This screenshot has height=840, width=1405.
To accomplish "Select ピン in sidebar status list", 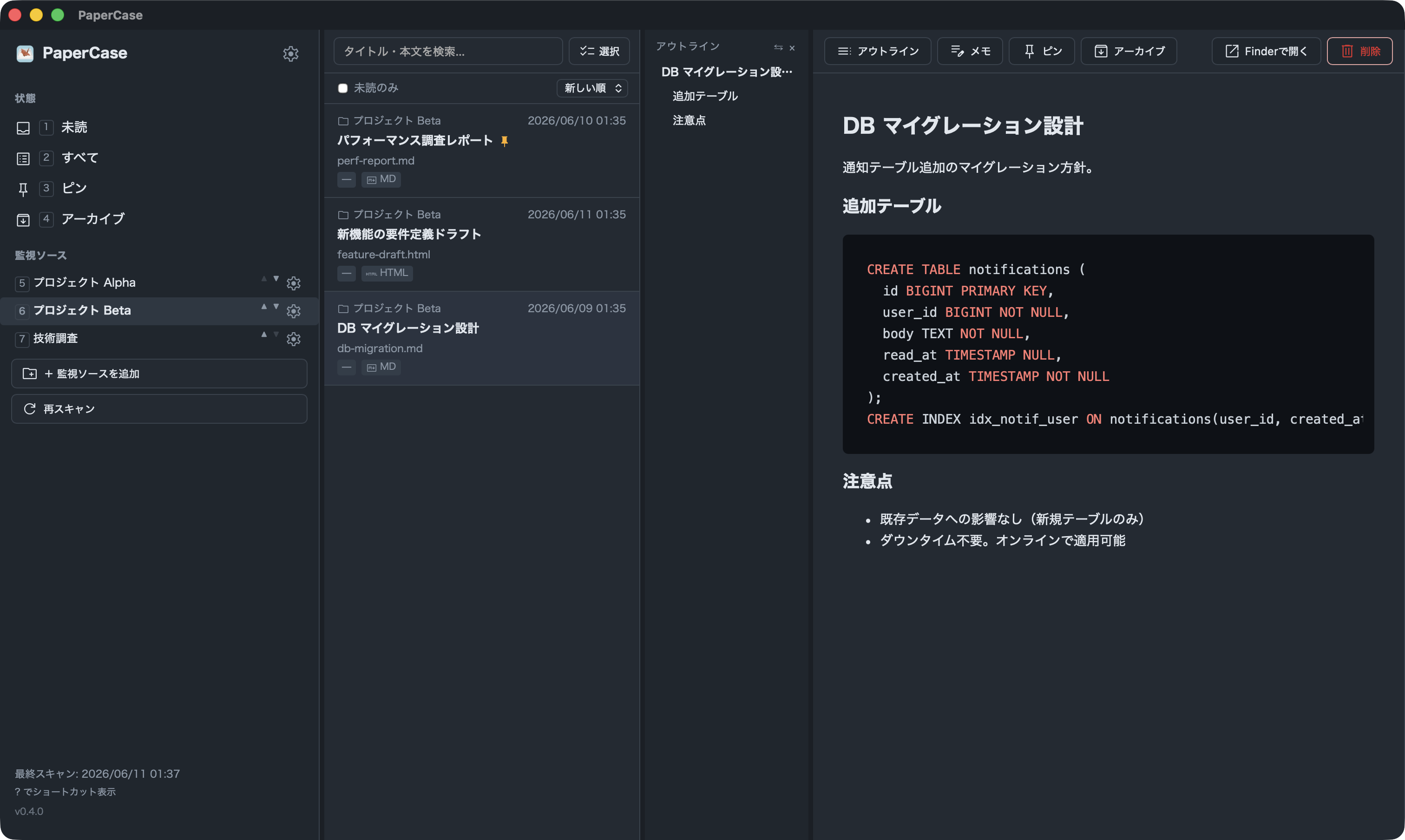I will pyautogui.click(x=160, y=189).
